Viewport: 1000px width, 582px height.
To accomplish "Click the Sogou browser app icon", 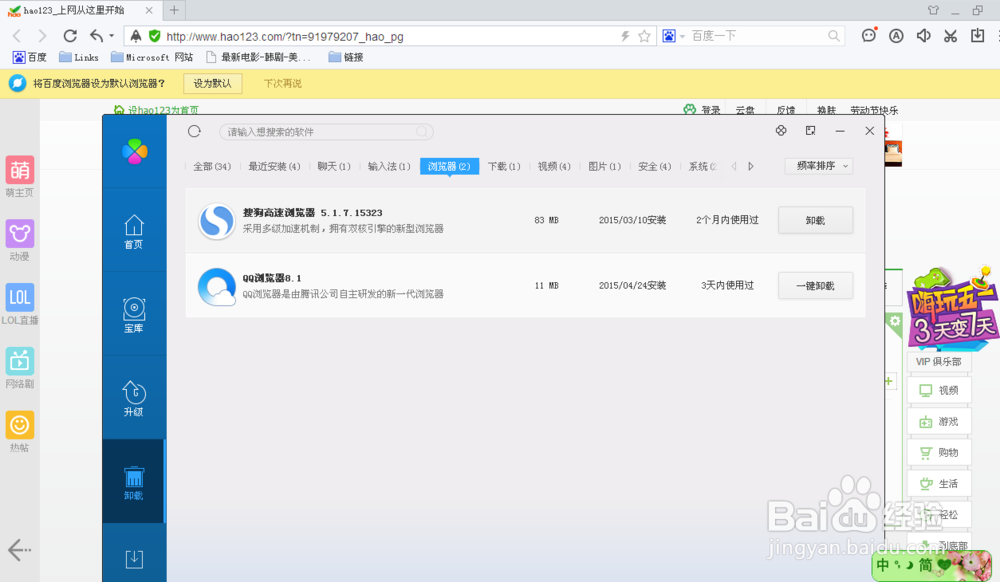I will [216, 221].
